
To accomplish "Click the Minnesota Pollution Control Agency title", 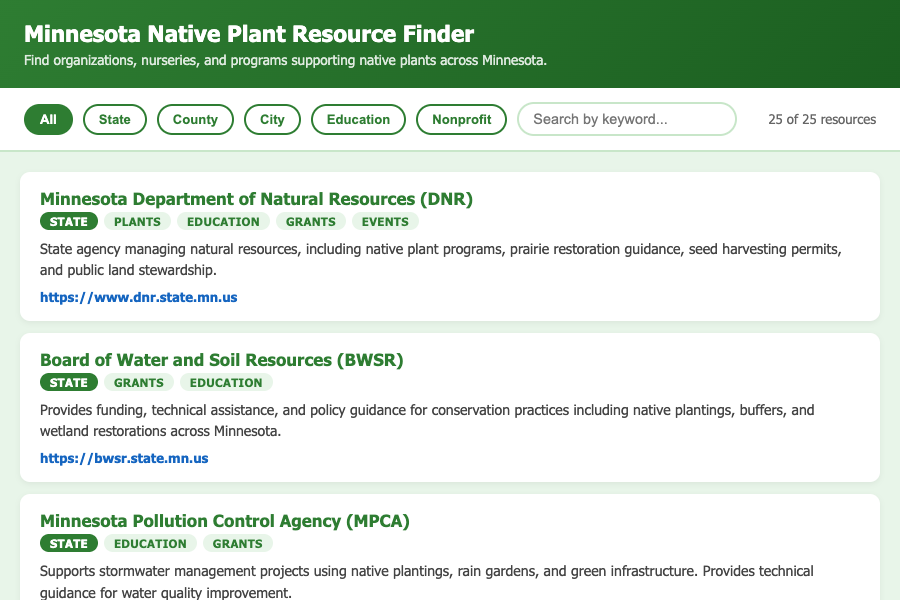I will click(x=224, y=521).
